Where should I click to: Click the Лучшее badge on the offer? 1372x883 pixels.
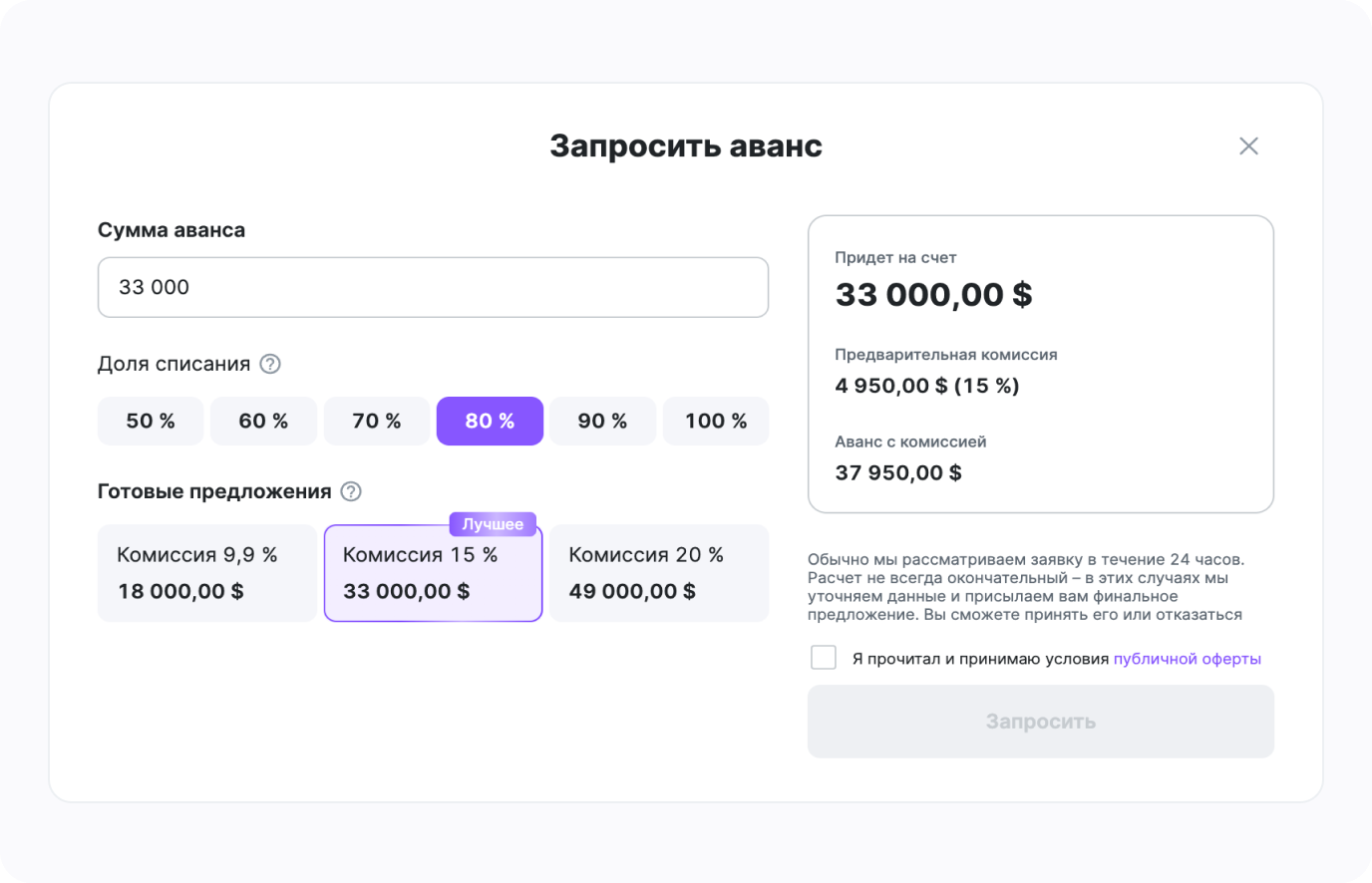(493, 524)
